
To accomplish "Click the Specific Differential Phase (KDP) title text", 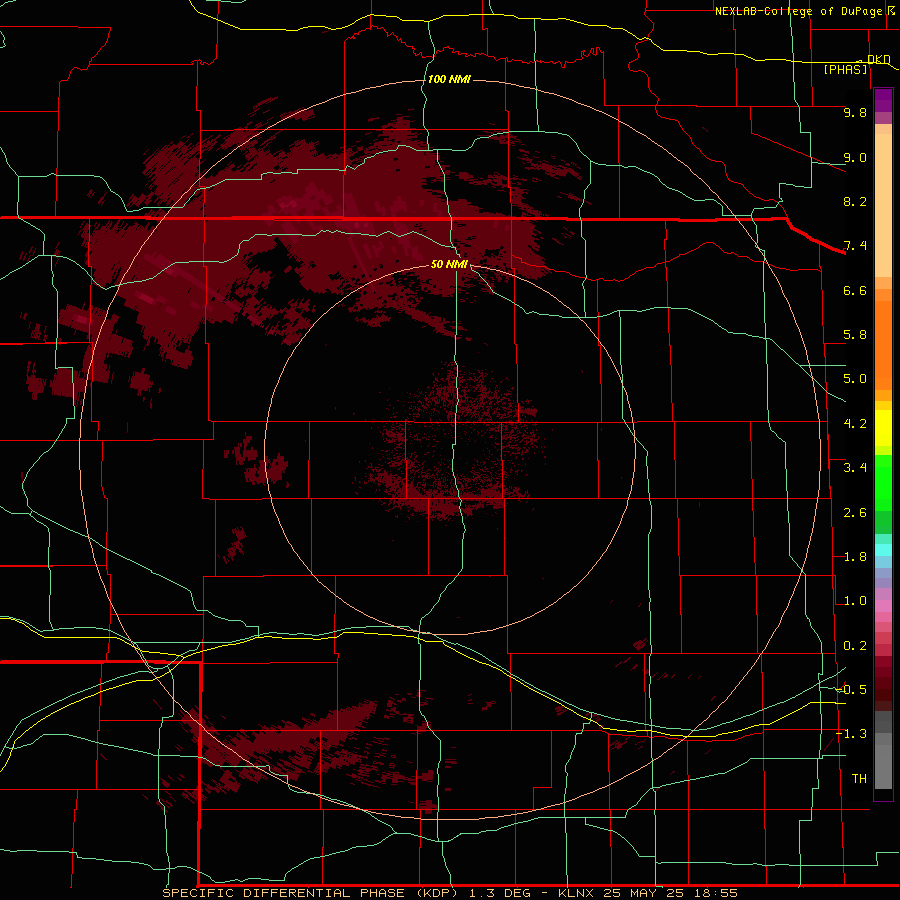I will (x=310, y=893).
